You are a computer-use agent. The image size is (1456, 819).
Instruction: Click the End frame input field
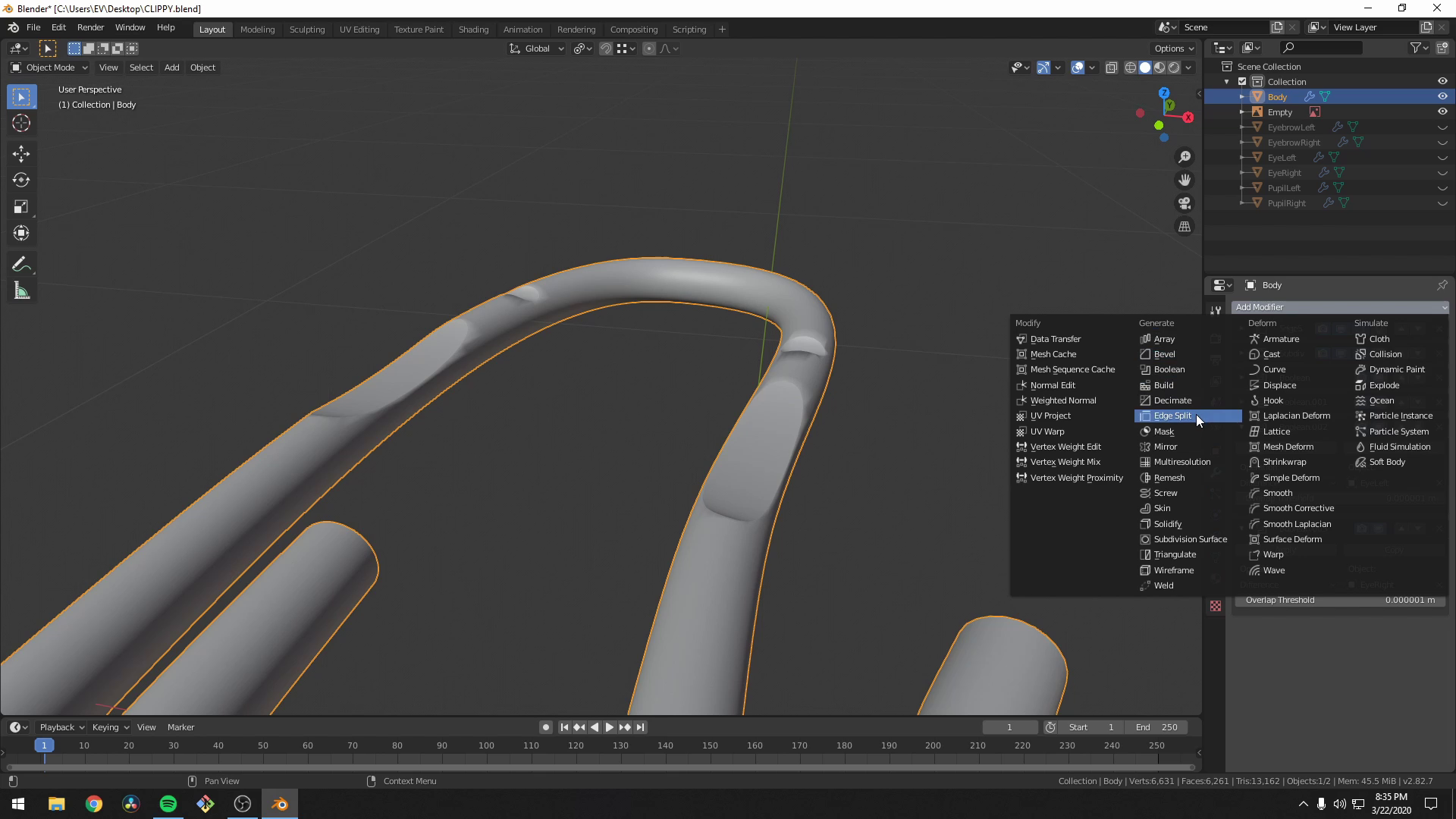[x=1158, y=727]
